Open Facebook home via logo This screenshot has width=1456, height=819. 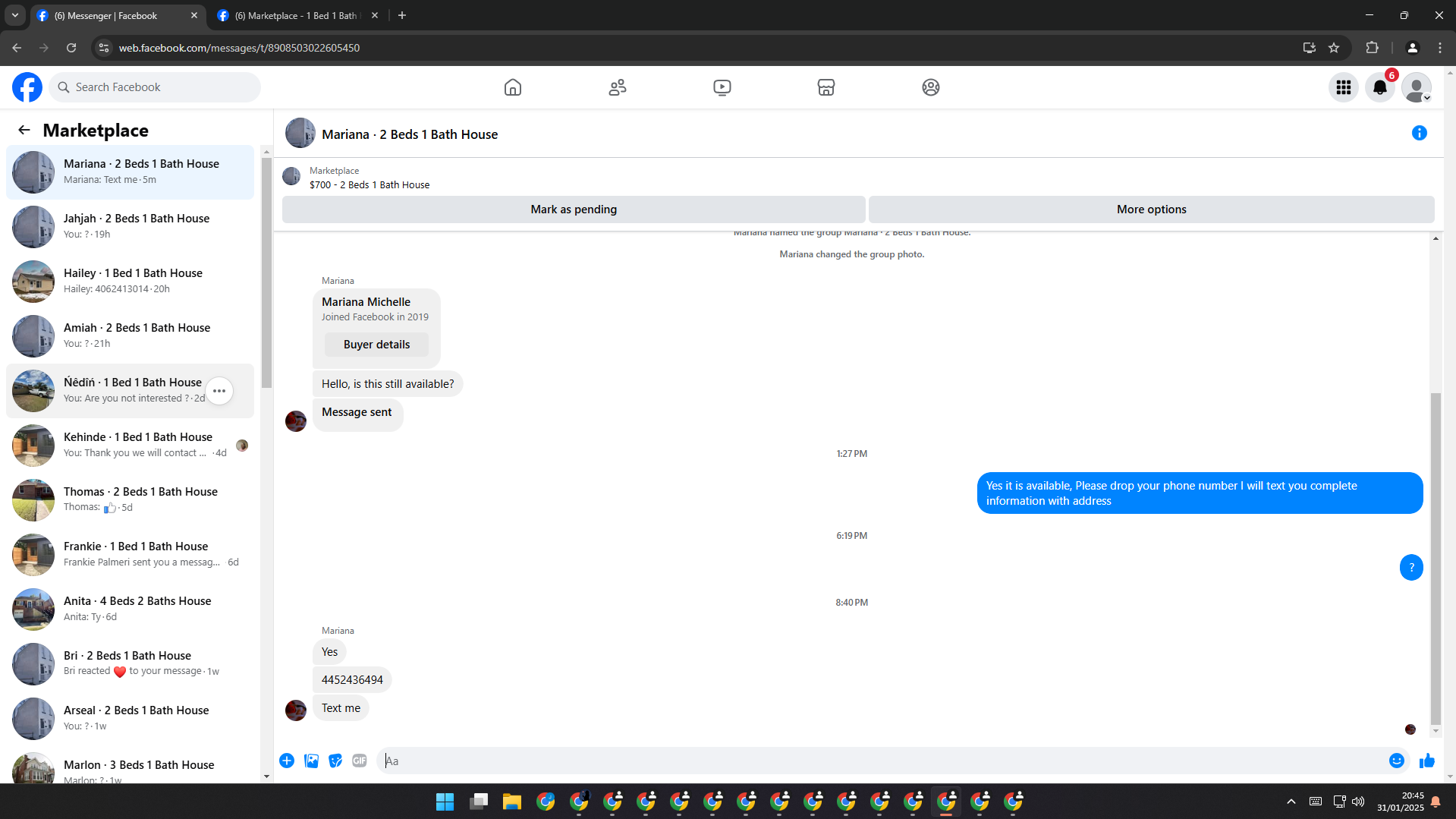click(27, 87)
